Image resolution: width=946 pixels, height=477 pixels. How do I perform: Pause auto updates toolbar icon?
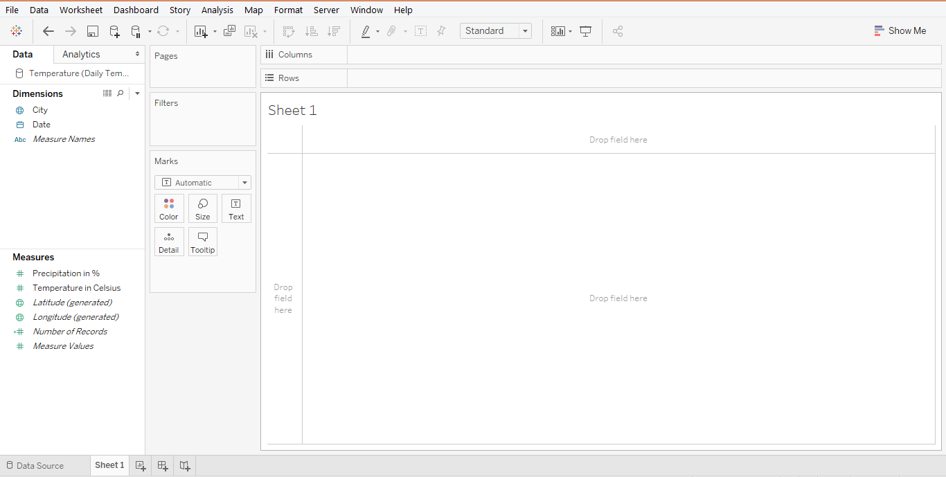[136, 31]
